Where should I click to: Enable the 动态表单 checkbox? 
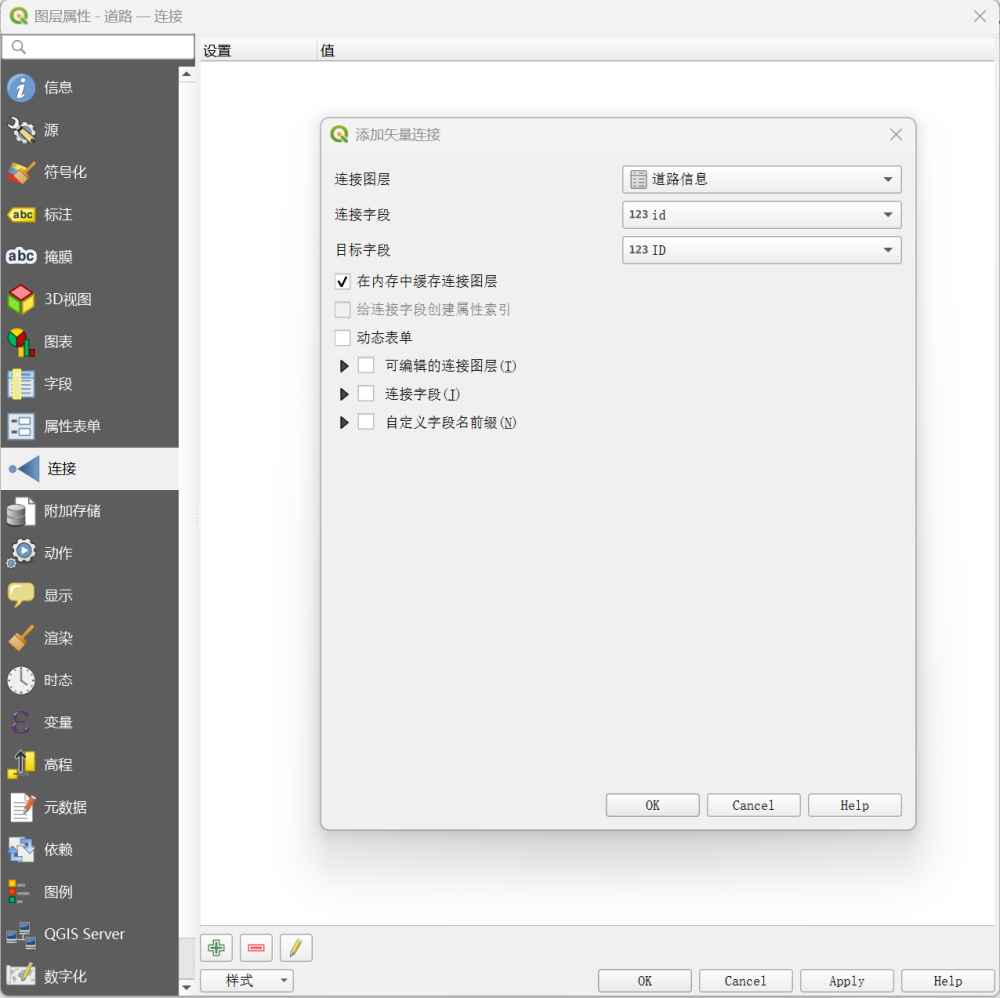pos(343,338)
